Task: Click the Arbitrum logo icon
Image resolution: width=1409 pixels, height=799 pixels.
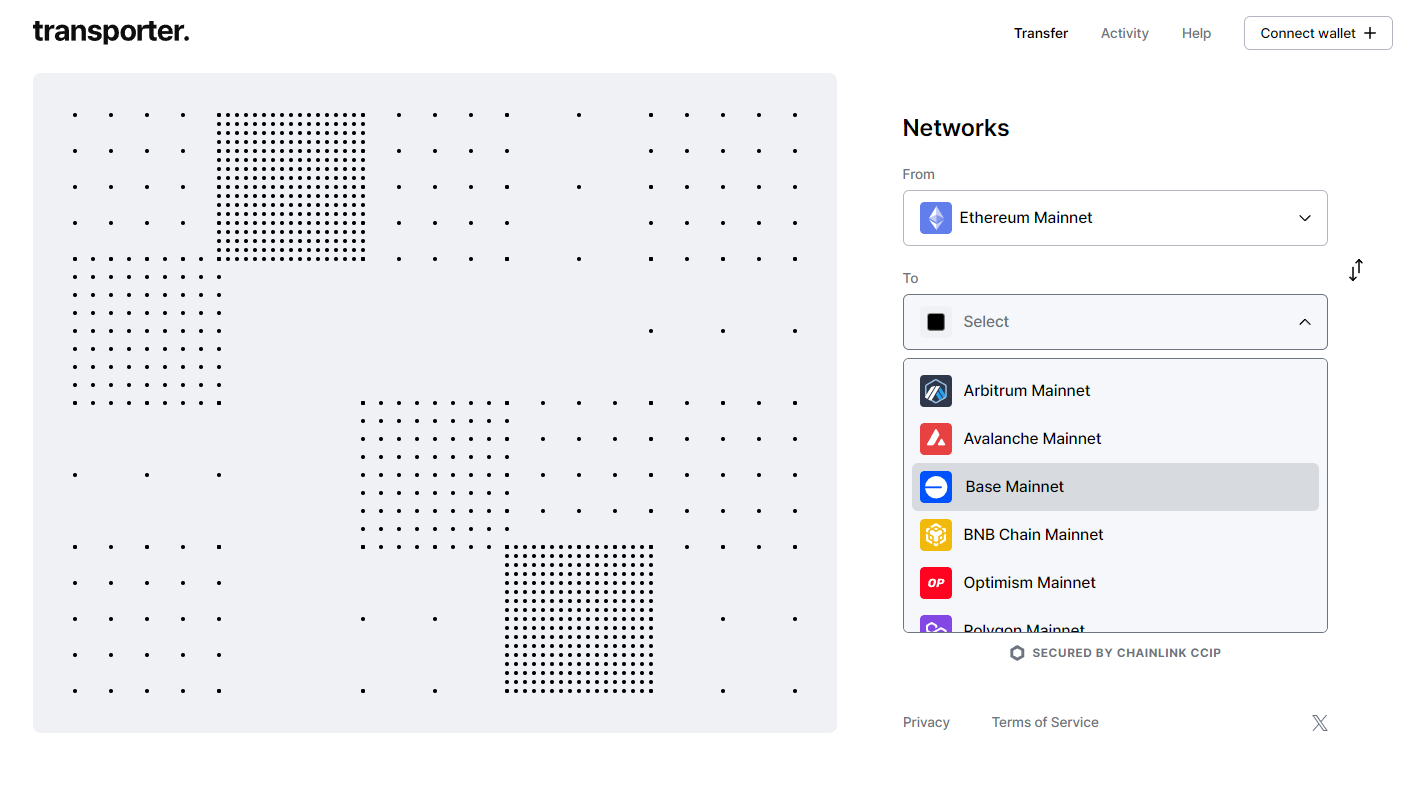Action: [x=936, y=391]
